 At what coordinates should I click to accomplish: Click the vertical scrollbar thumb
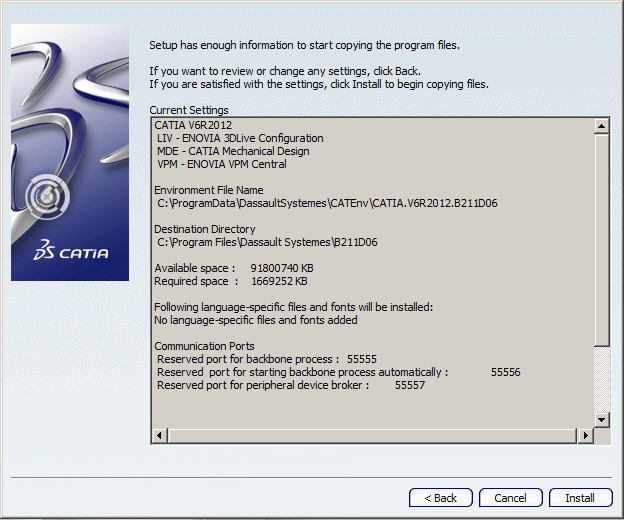(x=601, y=240)
